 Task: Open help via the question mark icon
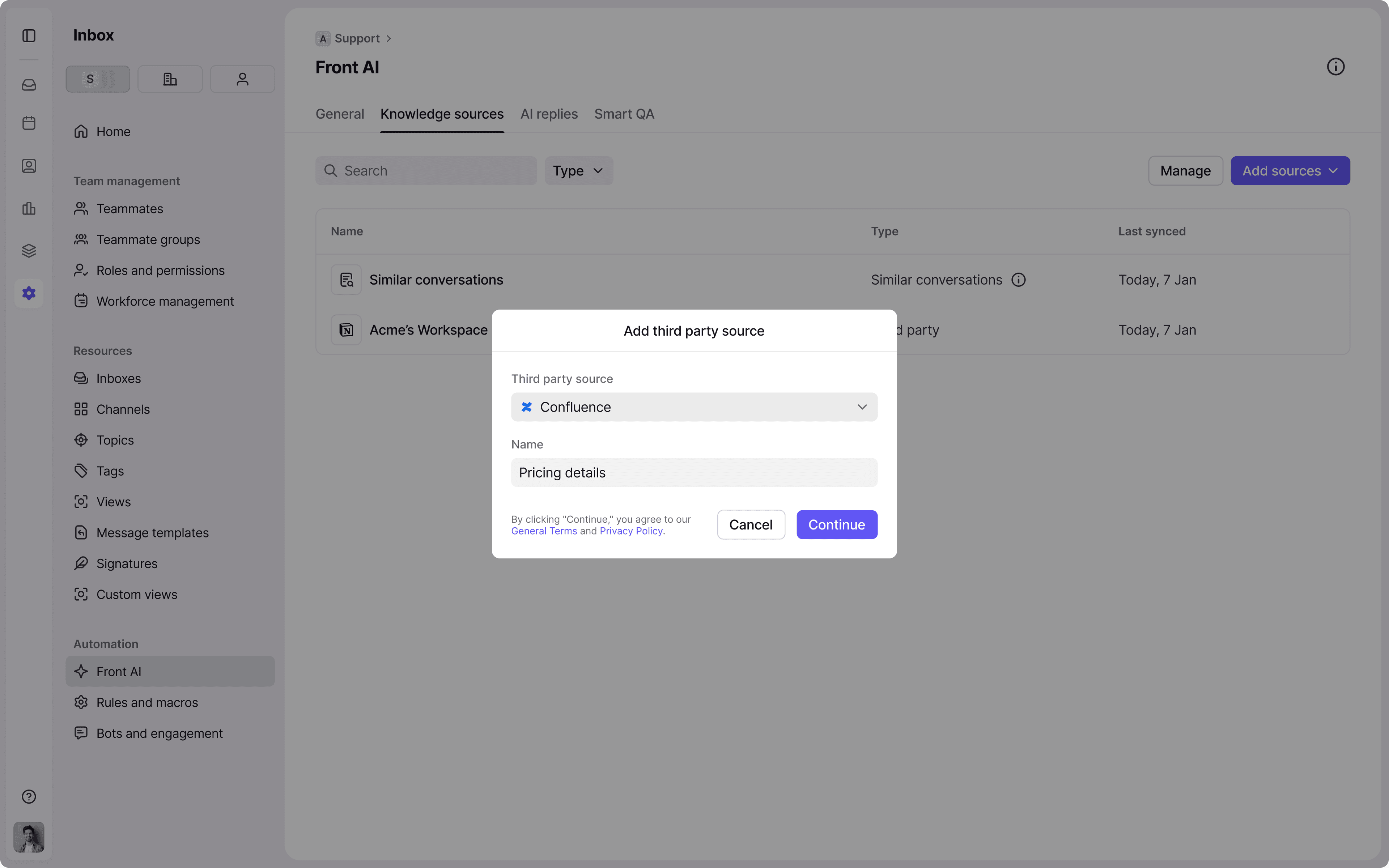coord(29,796)
